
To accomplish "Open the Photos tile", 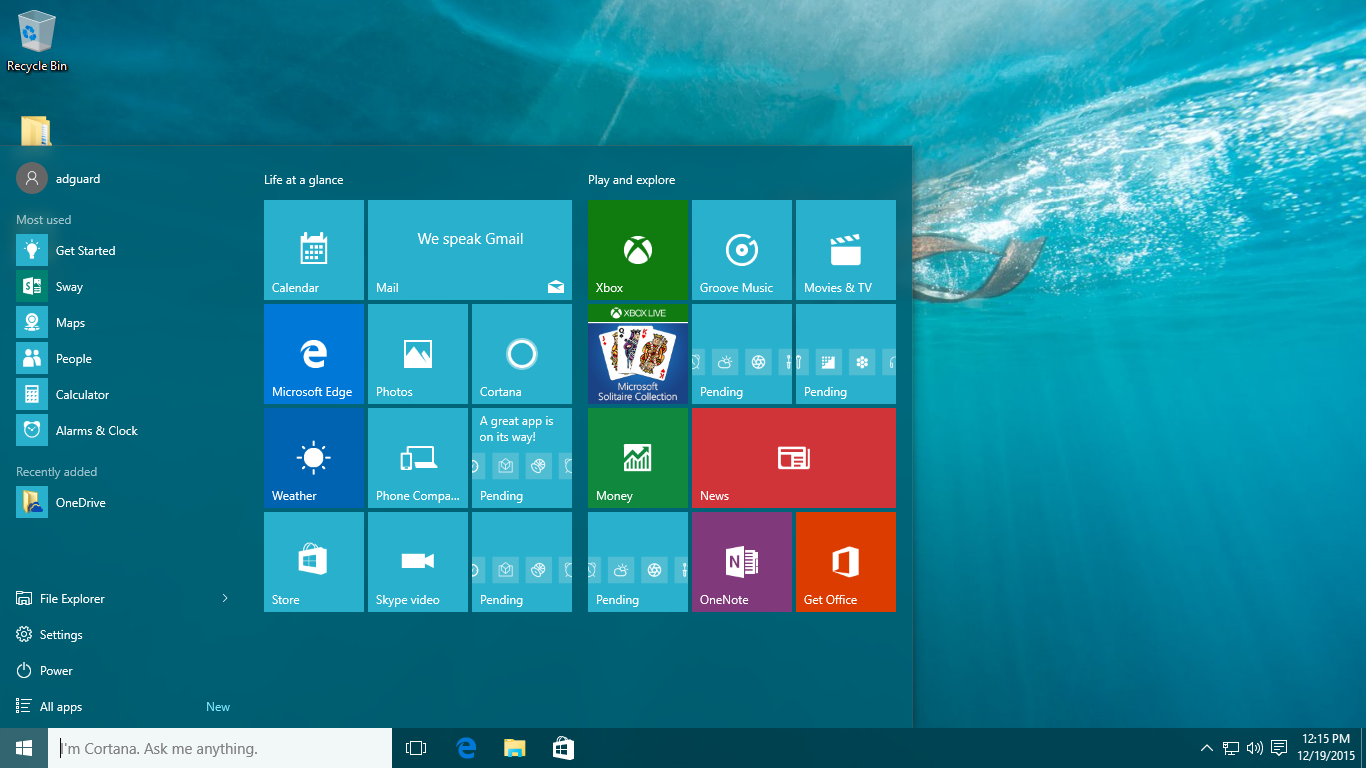I will (x=418, y=354).
